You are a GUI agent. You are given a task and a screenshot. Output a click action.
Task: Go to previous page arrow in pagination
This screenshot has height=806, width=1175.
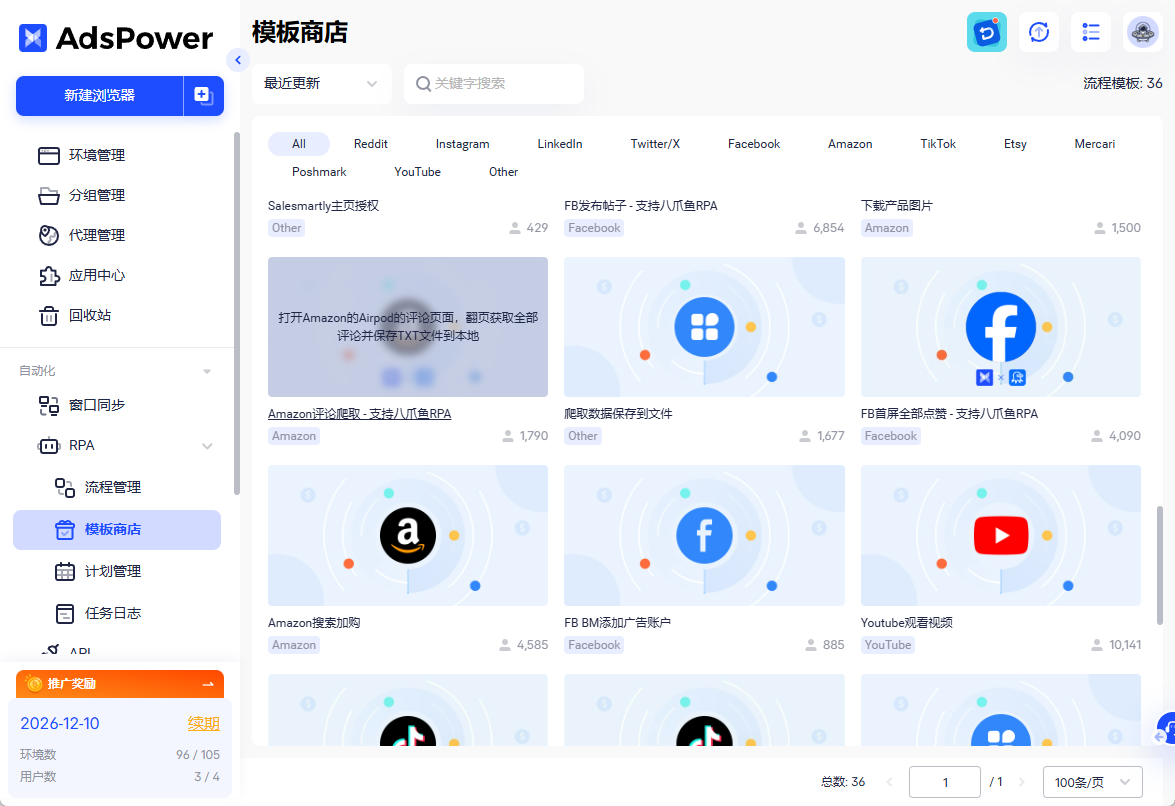point(889,782)
